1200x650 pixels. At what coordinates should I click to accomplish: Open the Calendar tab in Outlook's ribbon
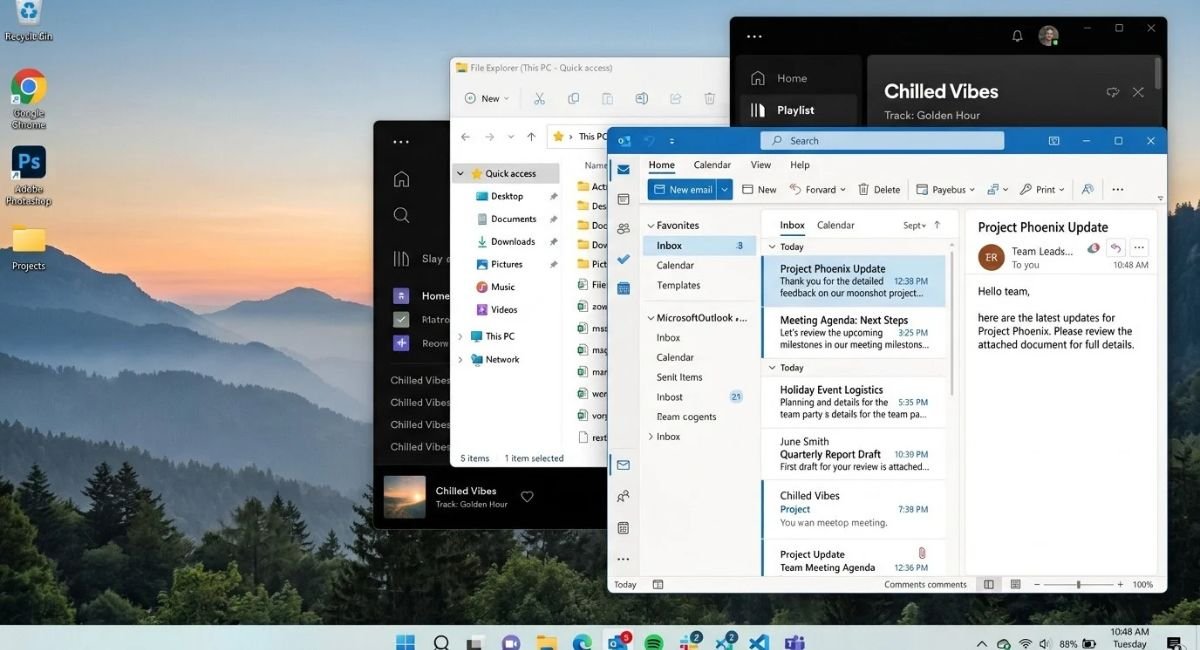click(712, 165)
